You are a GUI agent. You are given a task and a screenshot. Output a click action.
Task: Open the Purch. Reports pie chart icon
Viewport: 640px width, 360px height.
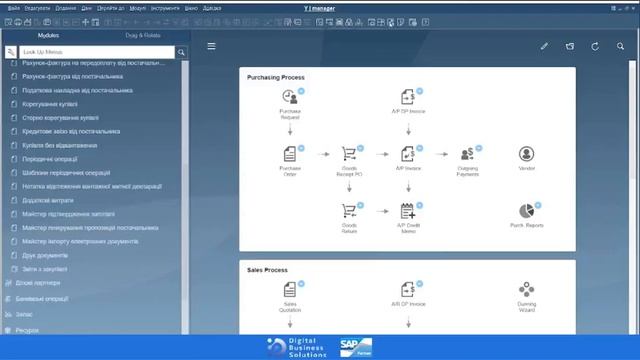[x=527, y=211]
